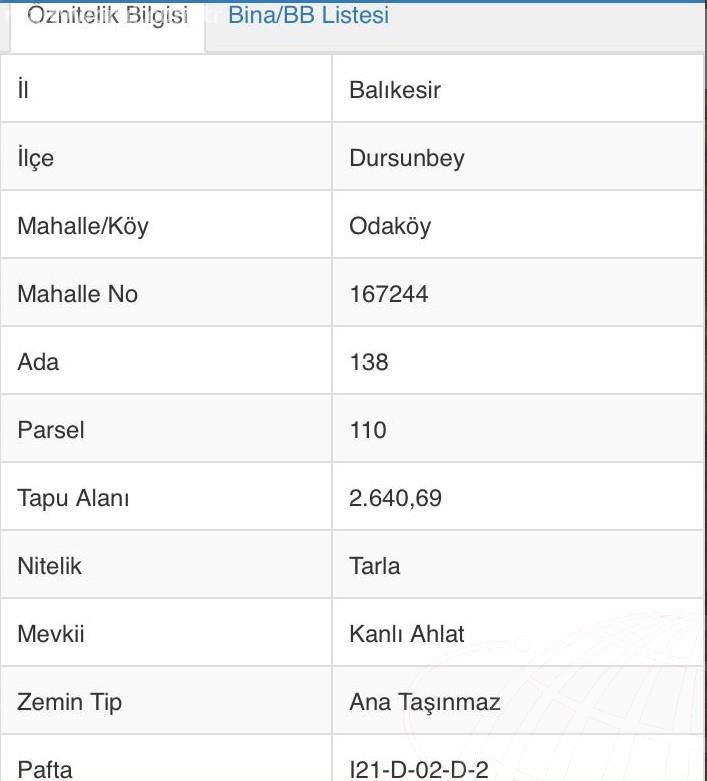
Task: Click the Balıkesir province value
Action: [395, 90]
